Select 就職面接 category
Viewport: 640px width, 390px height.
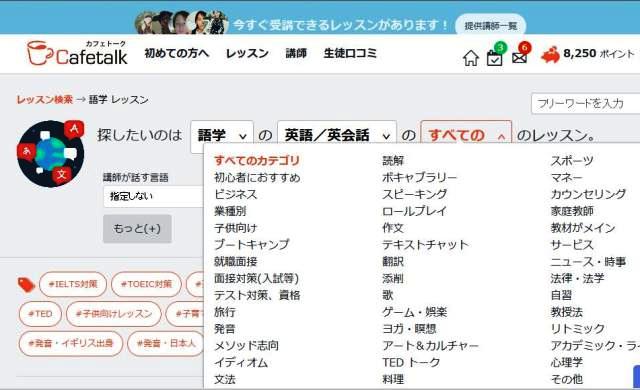(x=236, y=261)
